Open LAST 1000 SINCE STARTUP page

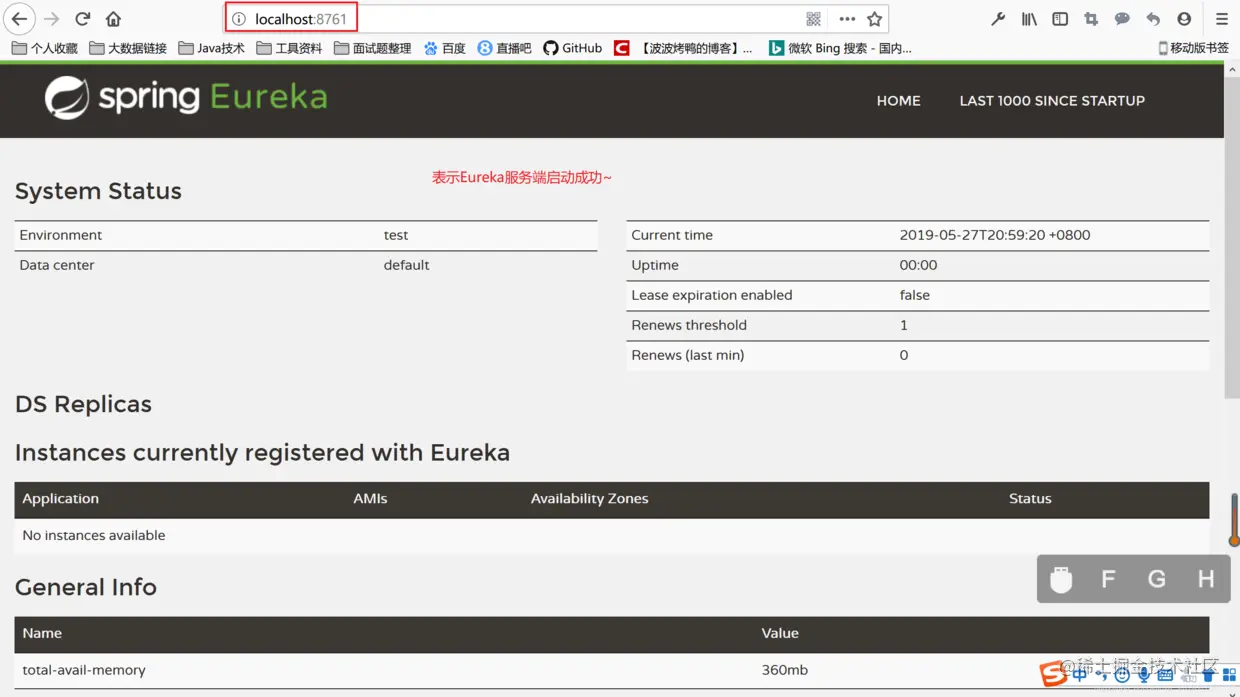click(x=1052, y=100)
